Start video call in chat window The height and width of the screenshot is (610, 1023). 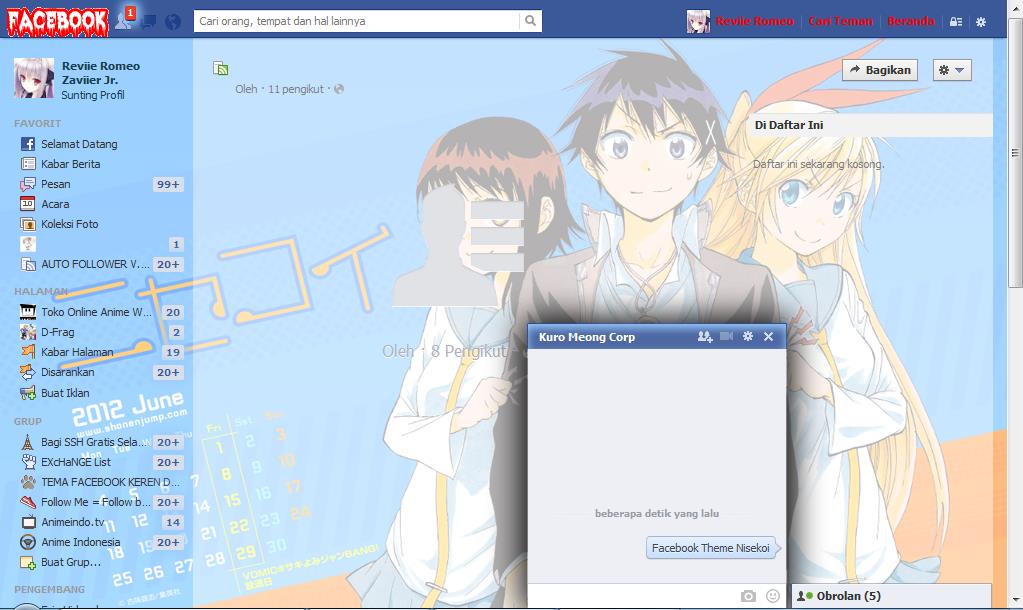pyautogui.click(x=726, y=337)
